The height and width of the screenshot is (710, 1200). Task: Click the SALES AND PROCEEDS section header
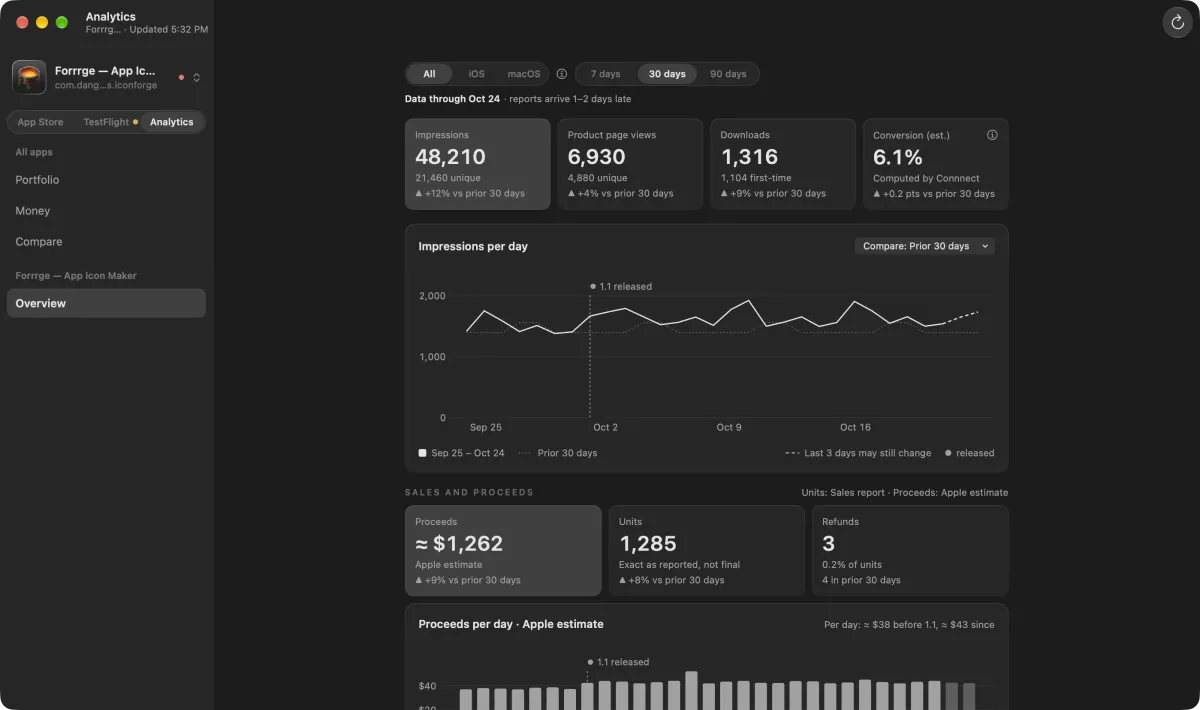[469, 492]
